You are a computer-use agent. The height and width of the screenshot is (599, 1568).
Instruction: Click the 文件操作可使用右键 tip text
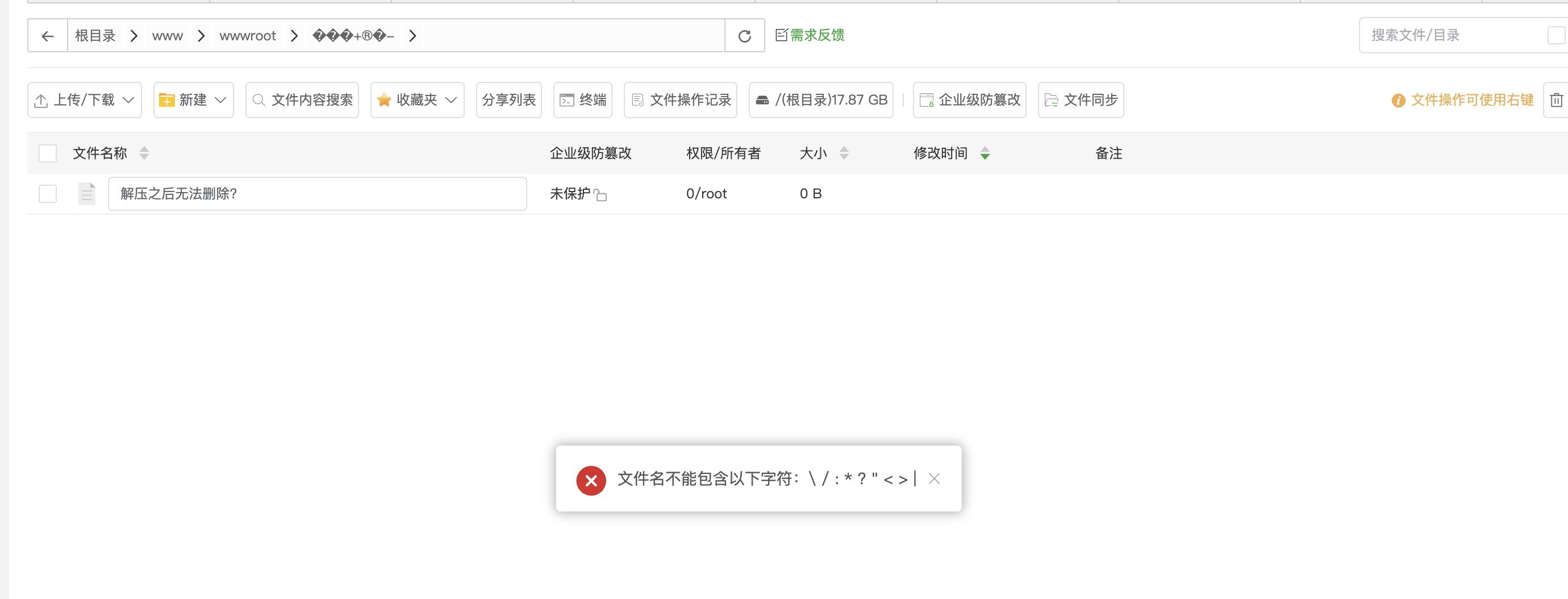click(1472, 100)
